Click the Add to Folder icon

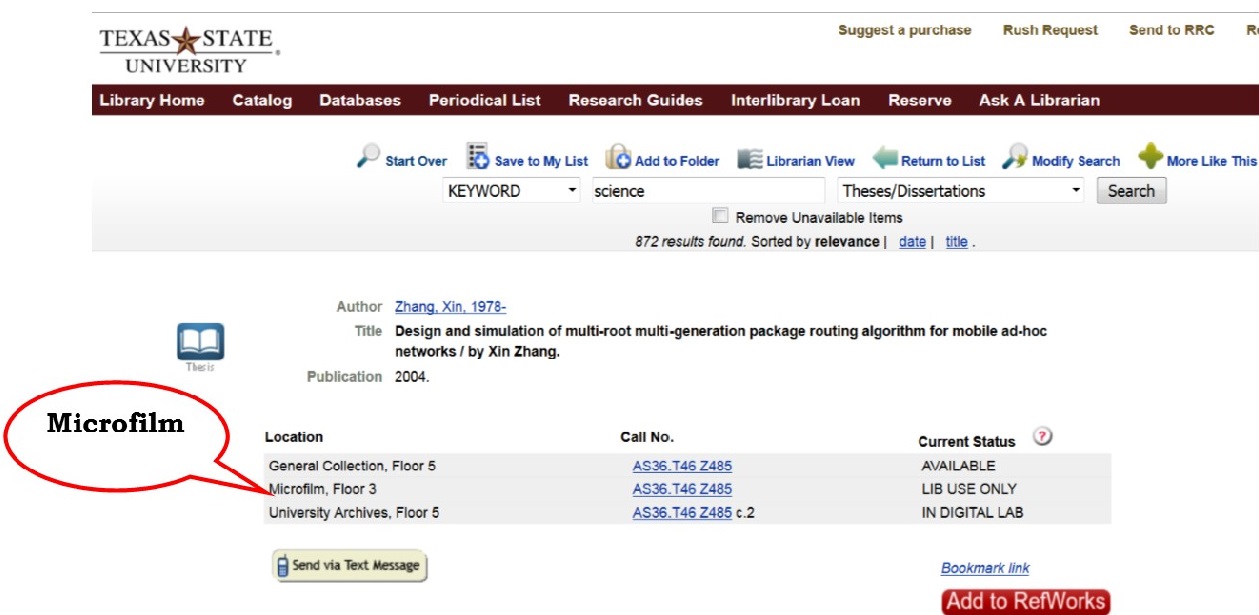pyautogui.click(x=618, y=158)
